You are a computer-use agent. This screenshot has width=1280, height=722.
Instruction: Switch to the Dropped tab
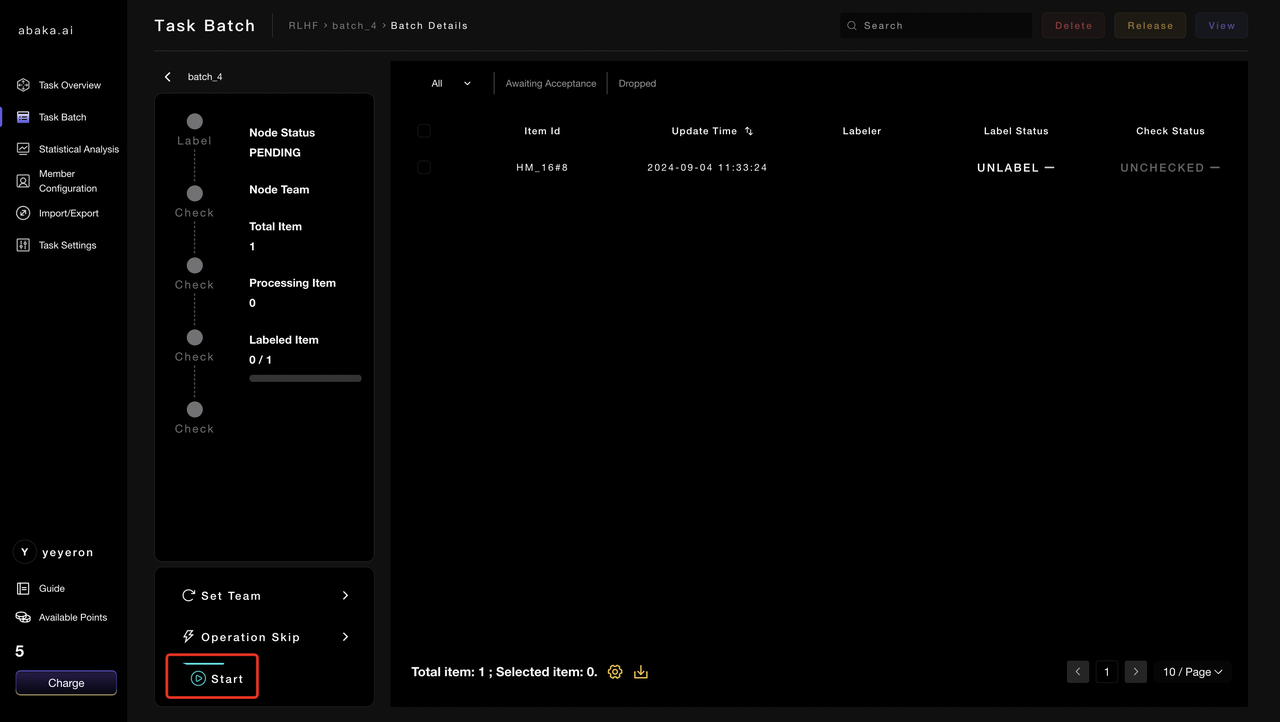pyautogui.click(x=637, y=84)
